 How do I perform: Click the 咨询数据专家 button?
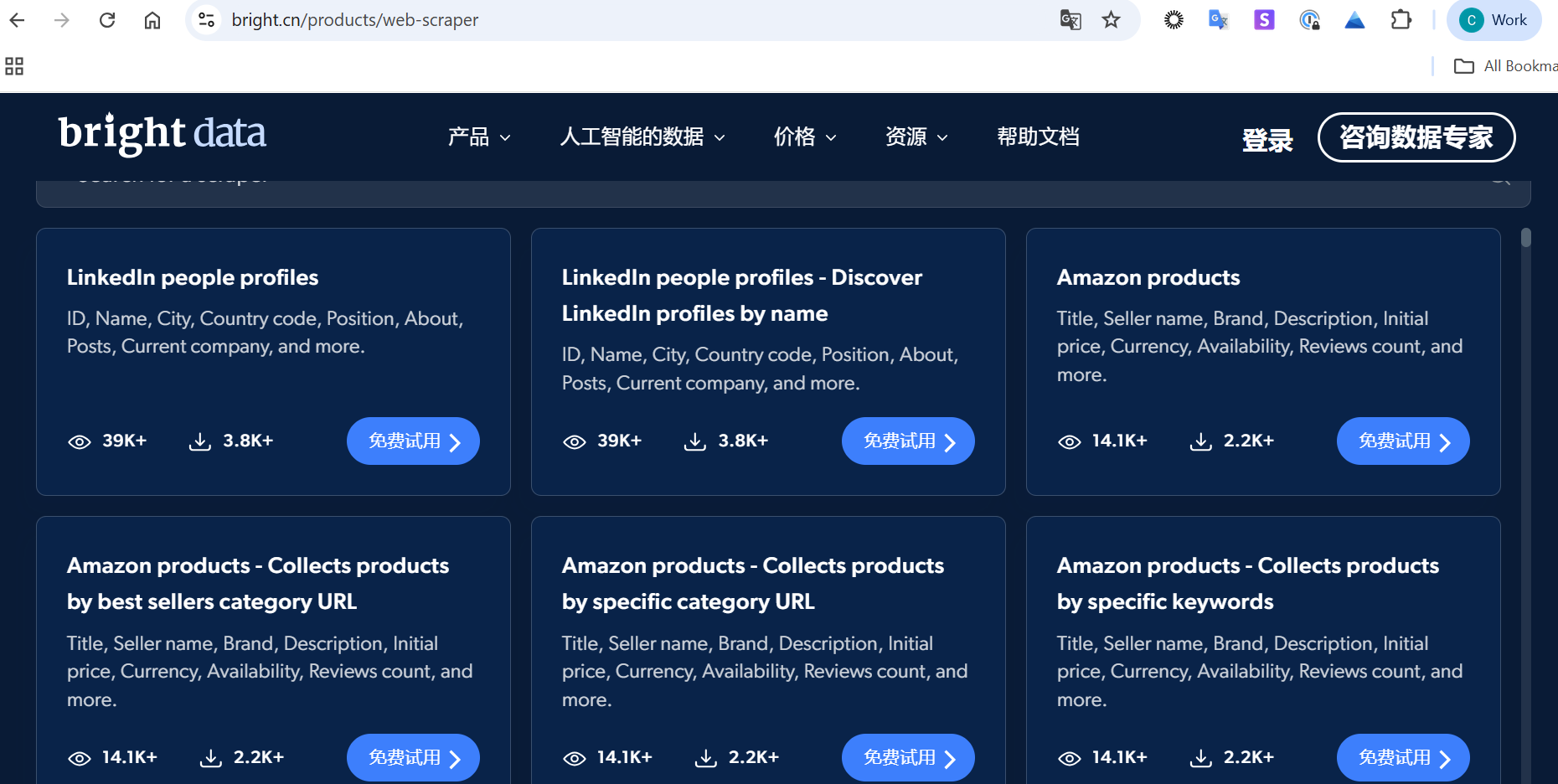[1416, 137]
